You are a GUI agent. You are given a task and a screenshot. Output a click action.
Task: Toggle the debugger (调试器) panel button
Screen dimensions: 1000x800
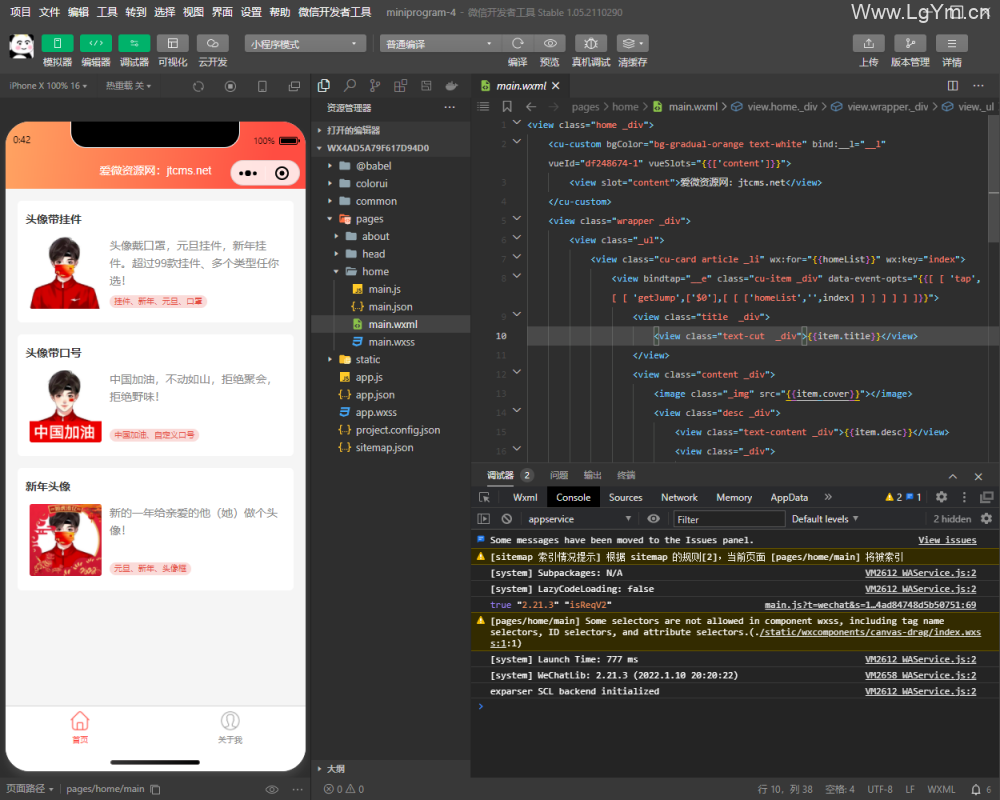134,43
